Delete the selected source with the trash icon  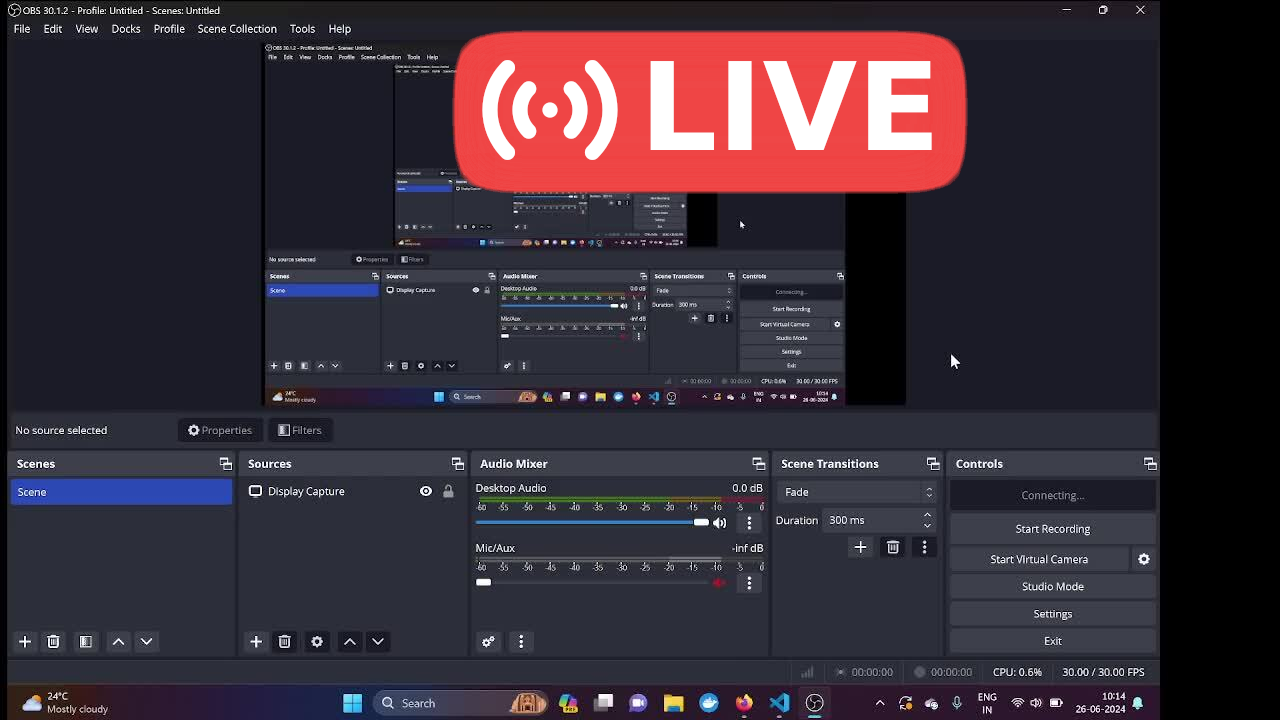coord(284,642)
